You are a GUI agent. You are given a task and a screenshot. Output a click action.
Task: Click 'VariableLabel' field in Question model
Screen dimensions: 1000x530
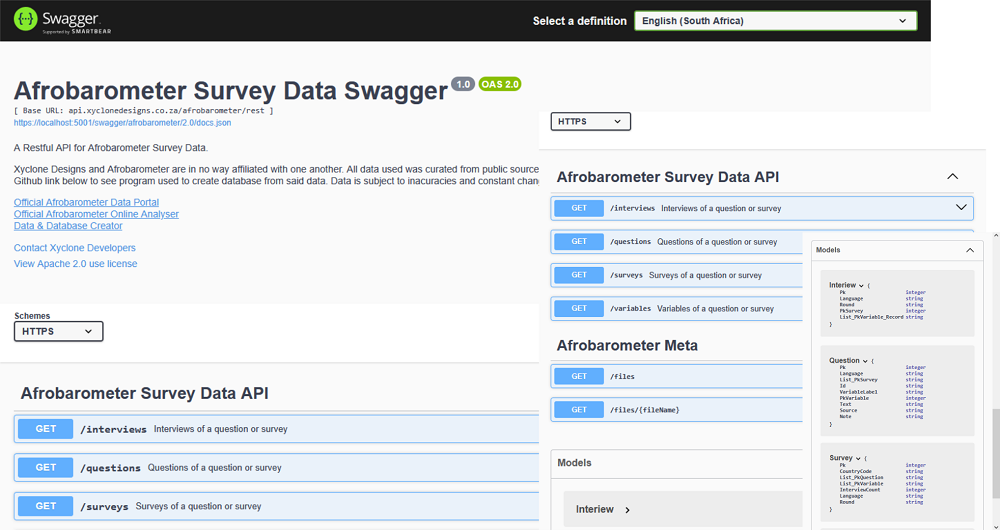click(x=858, y=392)
